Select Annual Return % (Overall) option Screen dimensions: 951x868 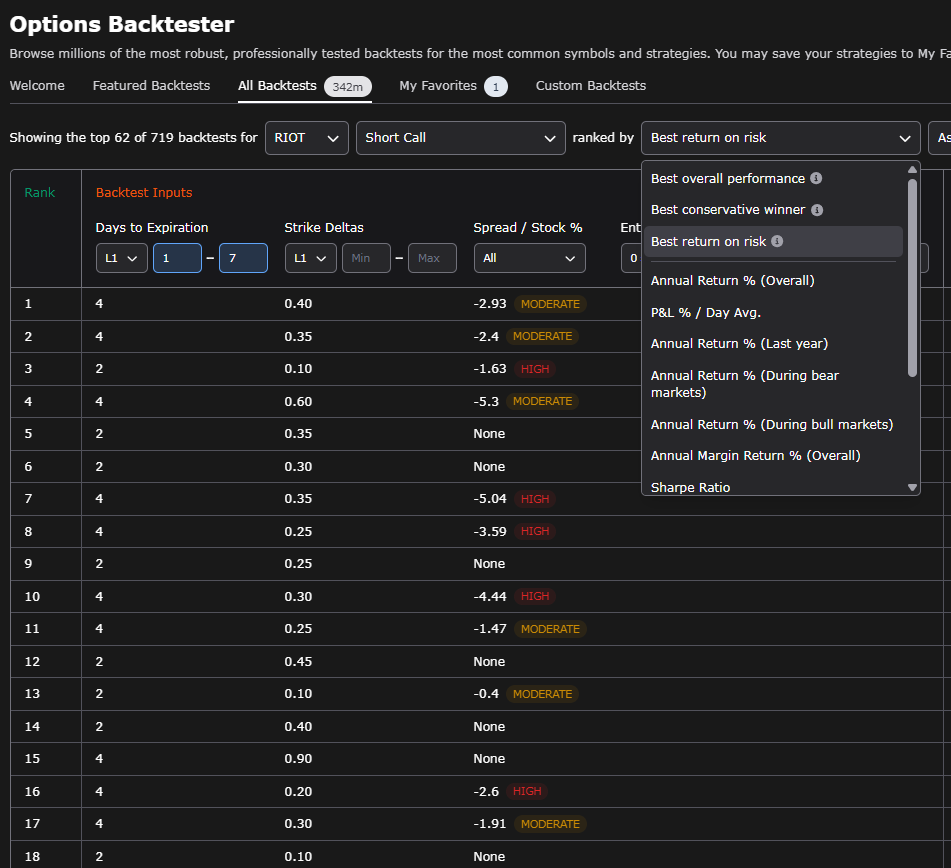click(x=773, y=281)
